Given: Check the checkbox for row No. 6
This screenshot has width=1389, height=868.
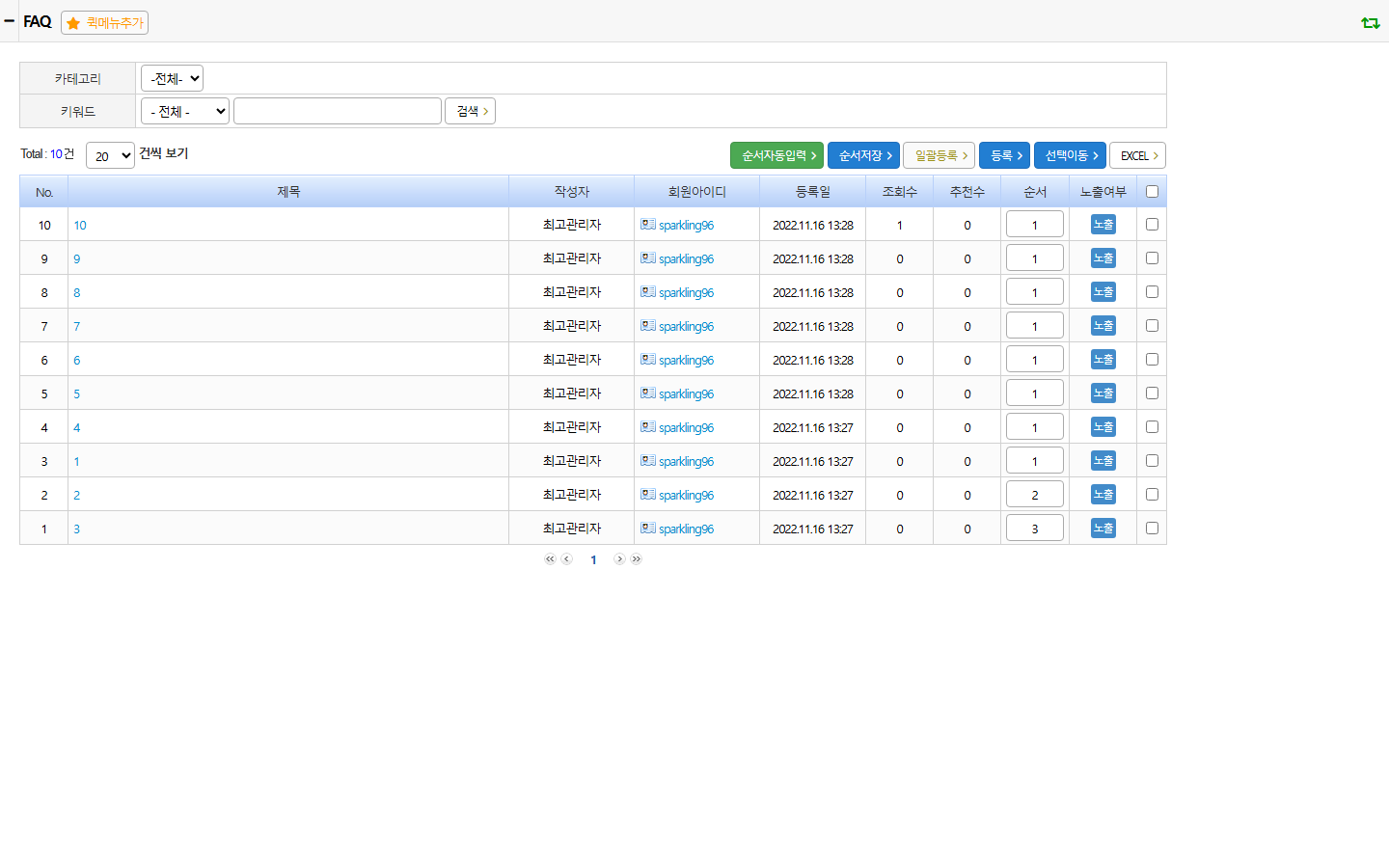Looking at the screenshot, I should point(1152,359).
